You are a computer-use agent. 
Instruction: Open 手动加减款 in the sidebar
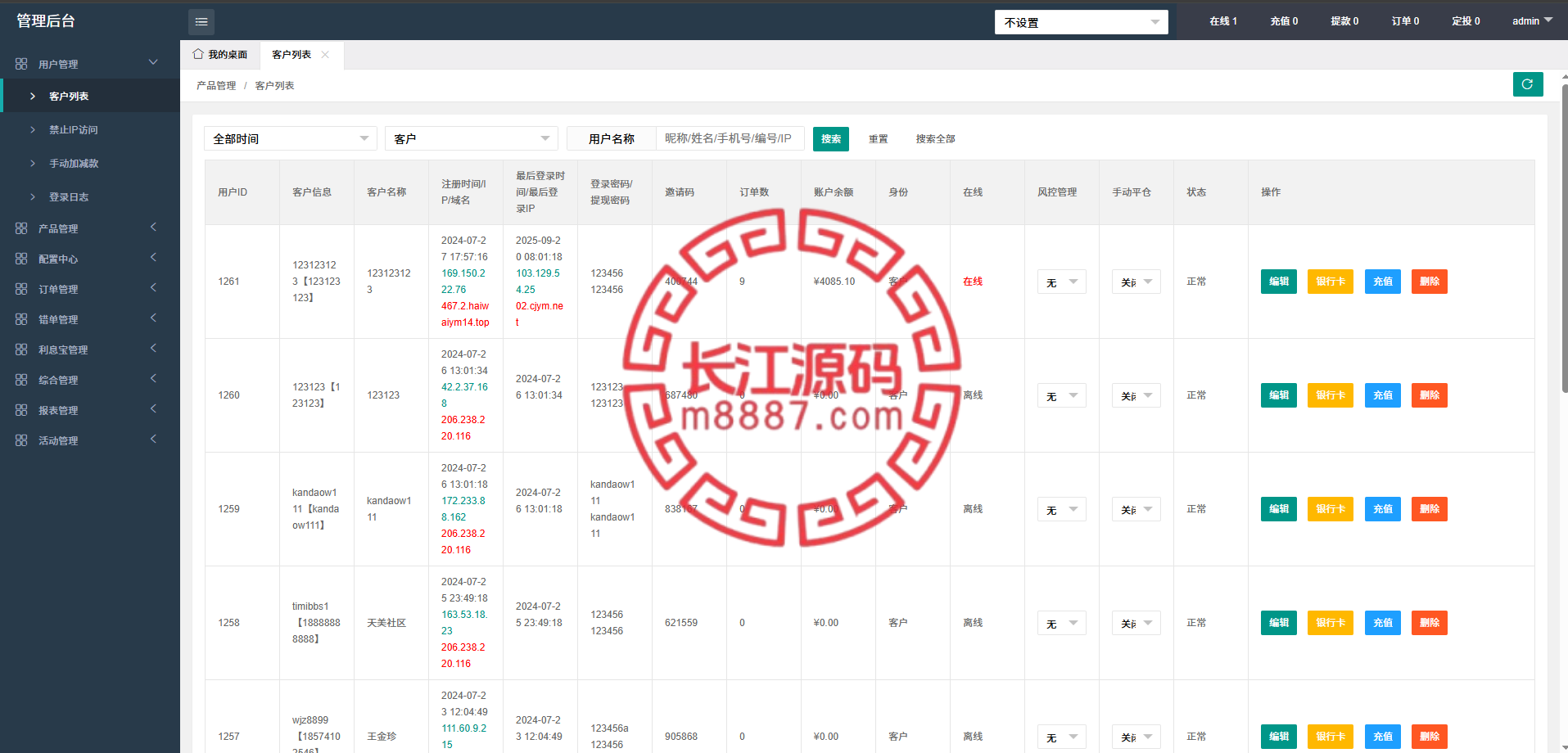(x=90, y=163)
